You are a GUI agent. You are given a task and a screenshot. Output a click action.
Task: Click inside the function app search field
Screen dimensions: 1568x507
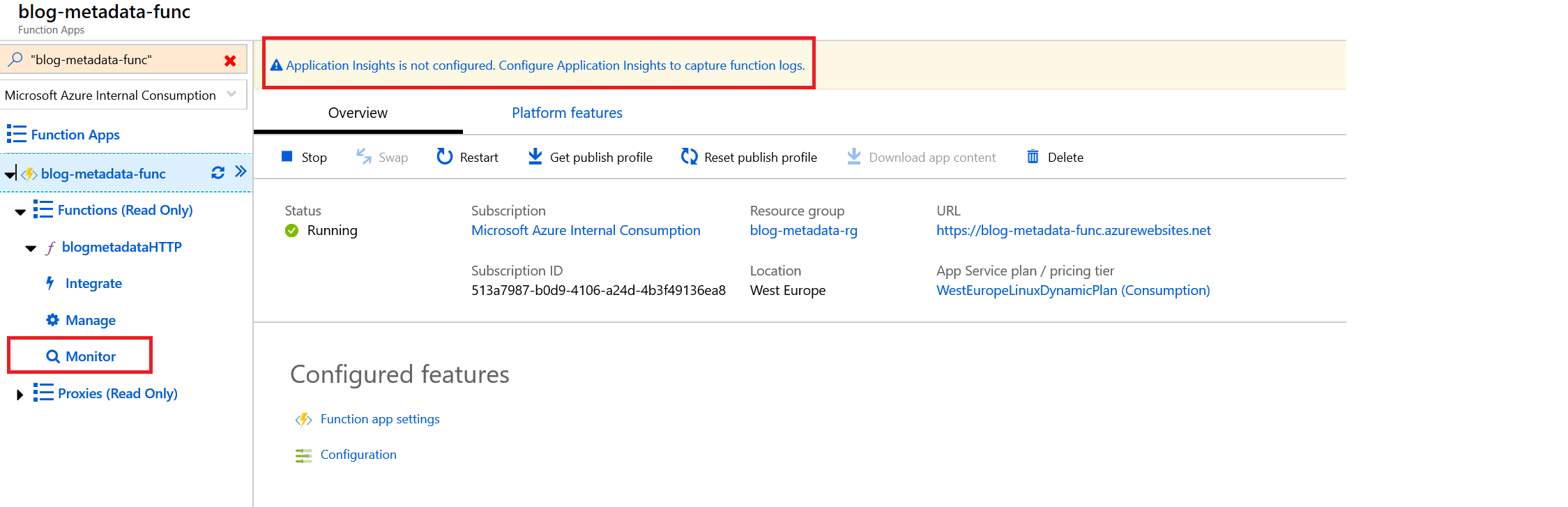[x=119, y=60]
